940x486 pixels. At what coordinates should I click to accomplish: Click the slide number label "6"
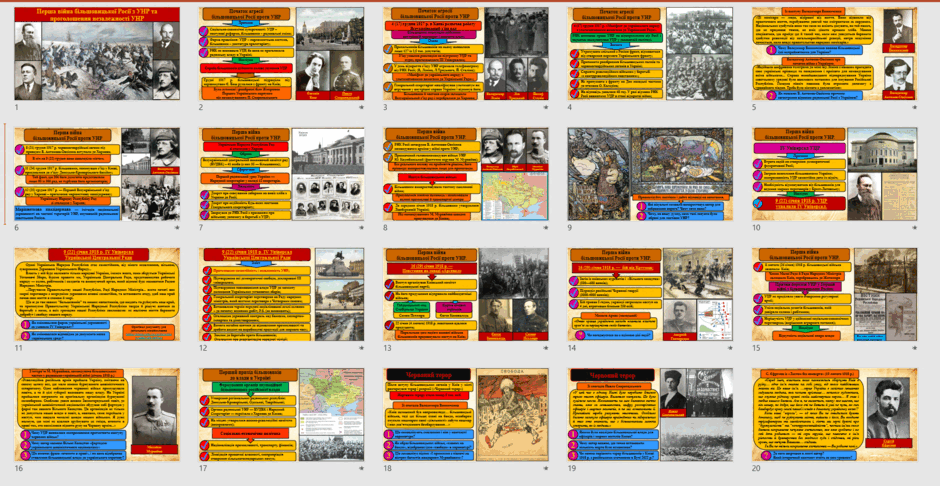coord(17,228)
